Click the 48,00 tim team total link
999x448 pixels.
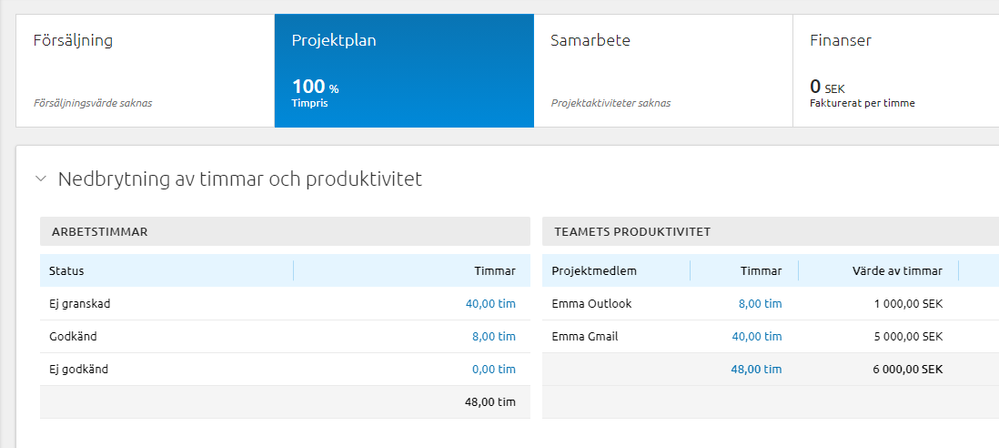click(x=757, y=370)
